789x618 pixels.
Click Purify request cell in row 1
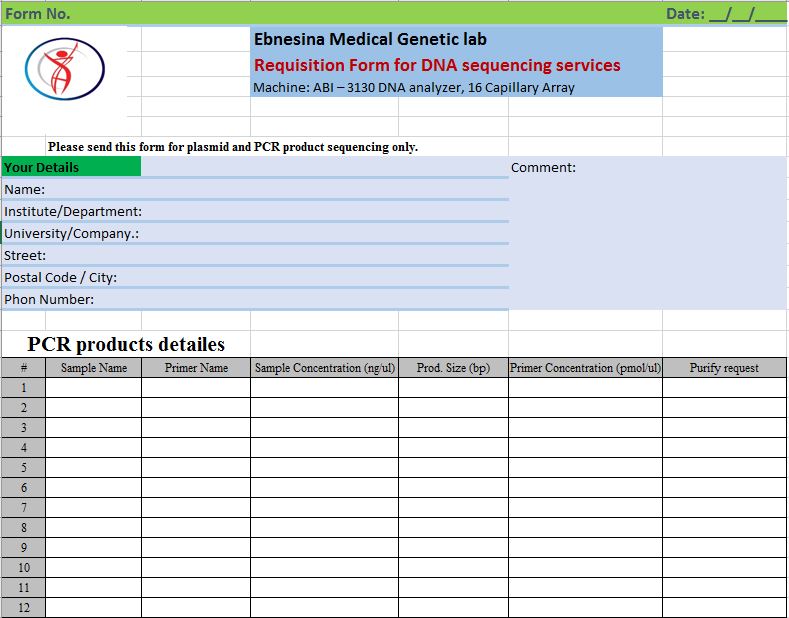pos(724,388)
